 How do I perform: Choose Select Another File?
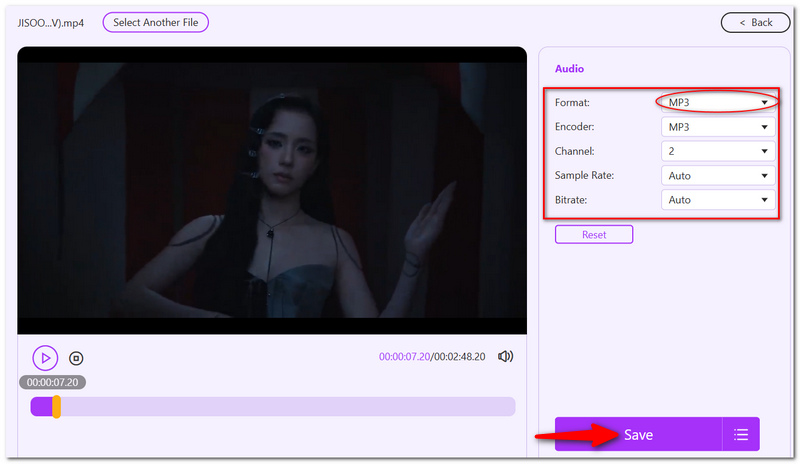point(156,22)
